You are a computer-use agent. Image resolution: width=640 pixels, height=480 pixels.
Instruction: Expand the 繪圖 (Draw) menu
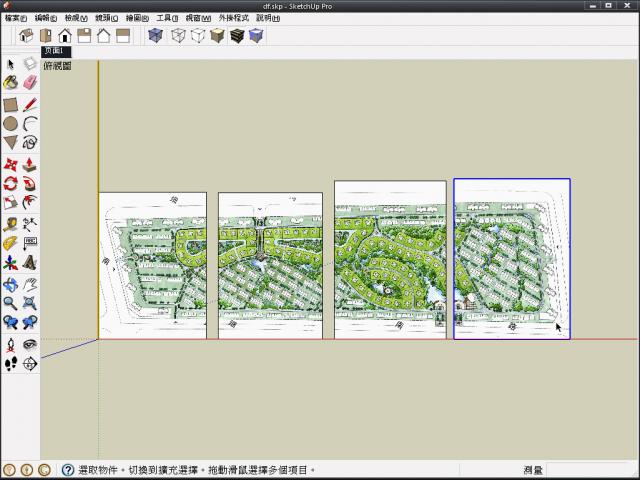137,18
